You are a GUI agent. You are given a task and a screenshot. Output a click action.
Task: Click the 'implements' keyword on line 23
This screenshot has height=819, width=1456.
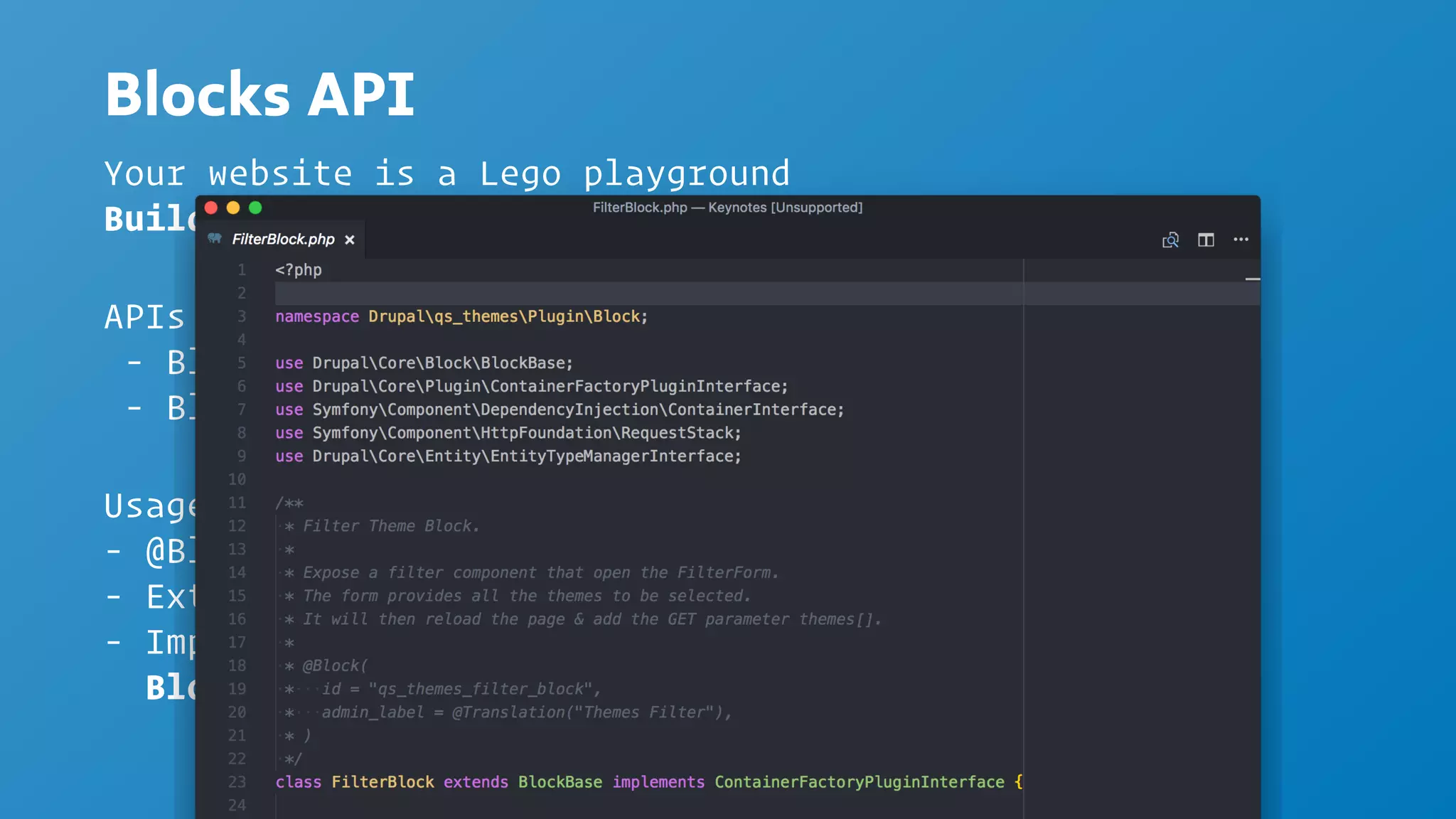[659, 782]
